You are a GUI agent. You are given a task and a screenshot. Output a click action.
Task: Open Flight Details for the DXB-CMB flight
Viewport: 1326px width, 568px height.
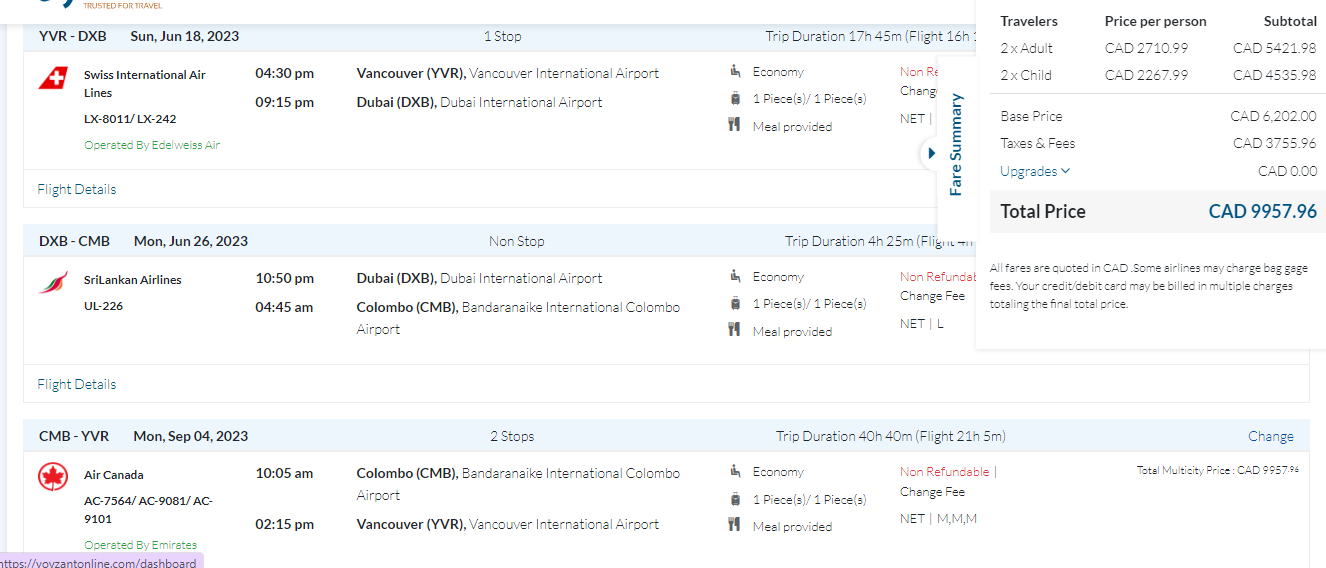click(x=77, y=384)
